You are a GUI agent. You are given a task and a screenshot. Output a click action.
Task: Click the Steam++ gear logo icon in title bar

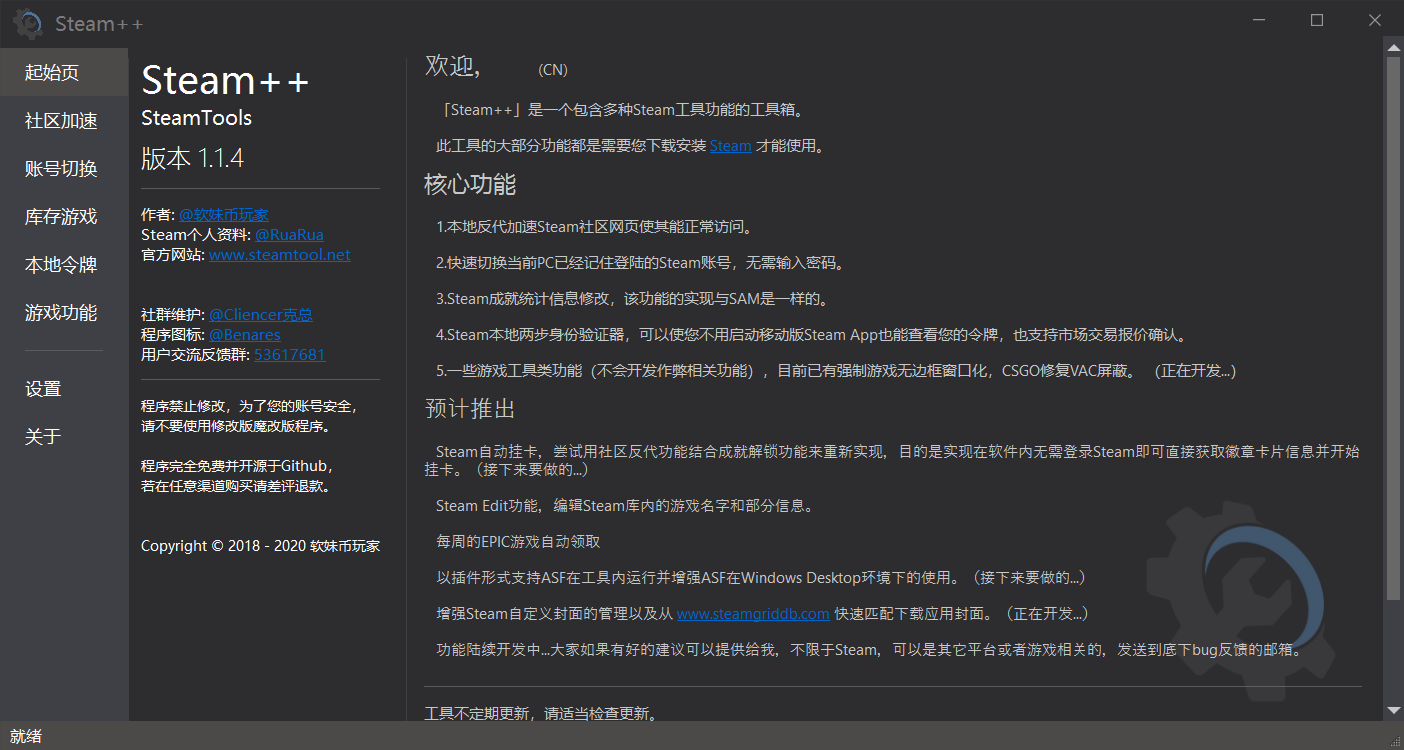[x=28, y=23]
